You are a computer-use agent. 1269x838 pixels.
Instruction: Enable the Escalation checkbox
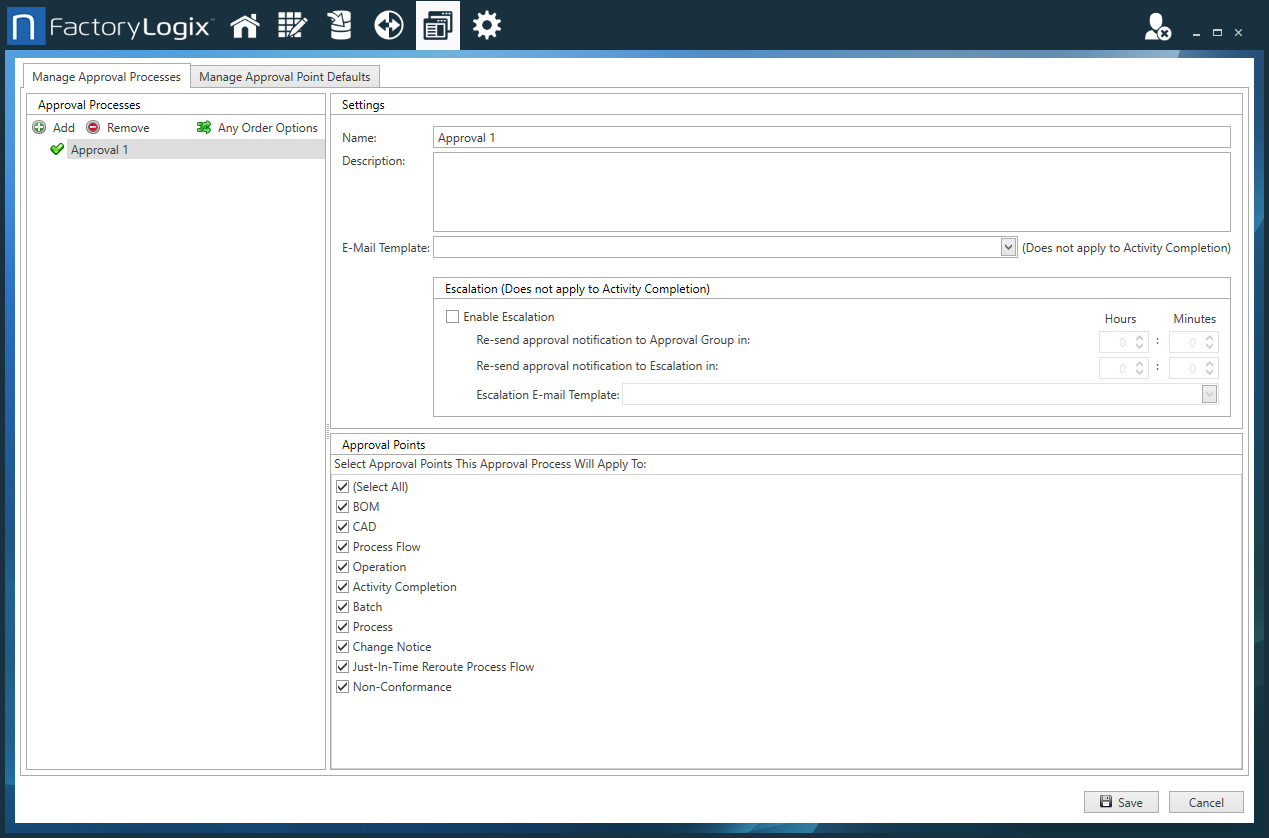pos(452,316)
